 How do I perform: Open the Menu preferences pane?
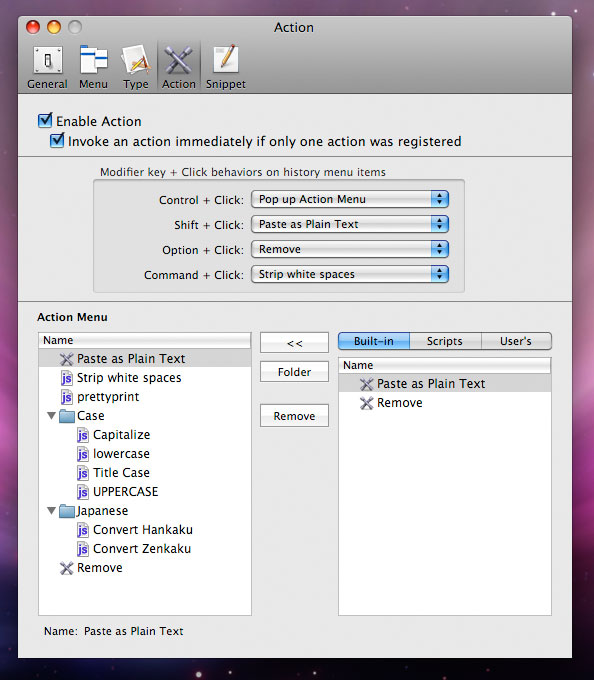93,67
